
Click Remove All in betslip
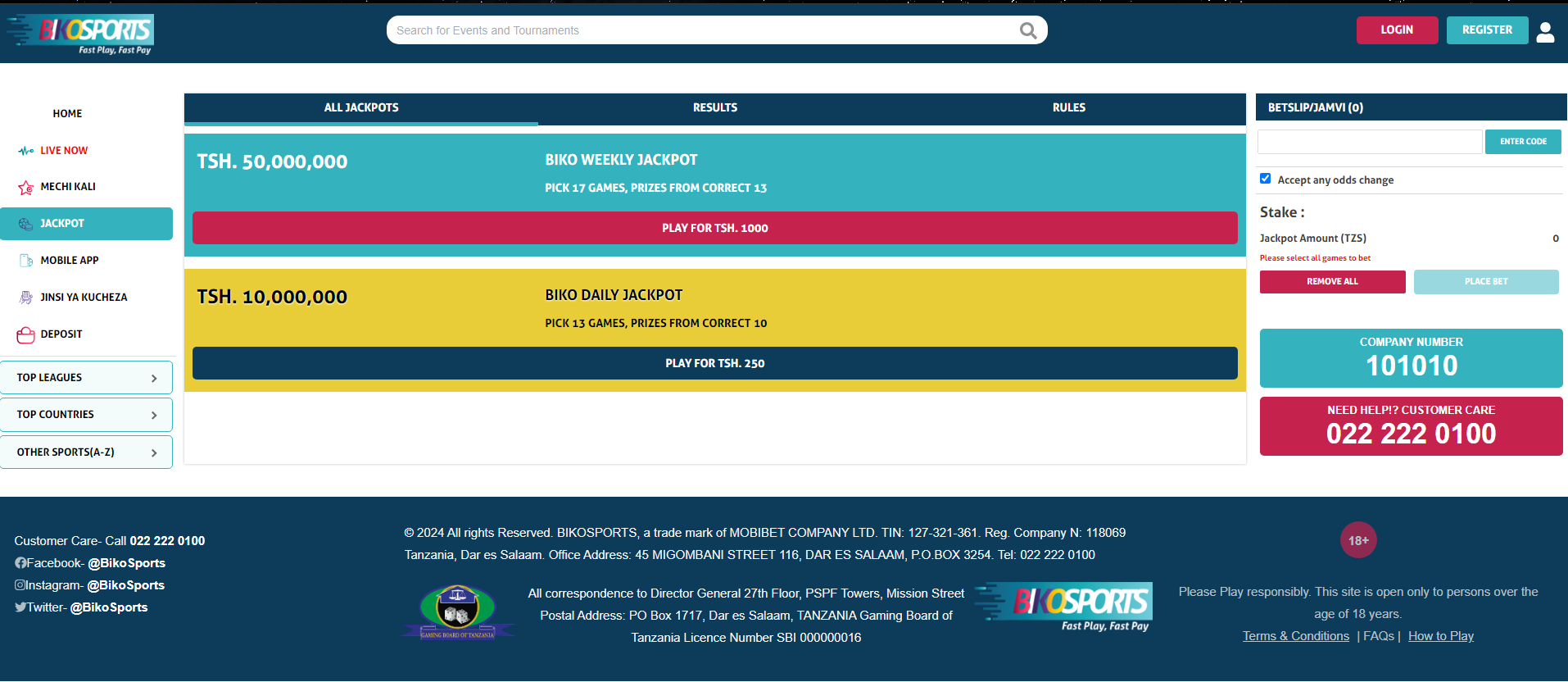[1332, 282]
